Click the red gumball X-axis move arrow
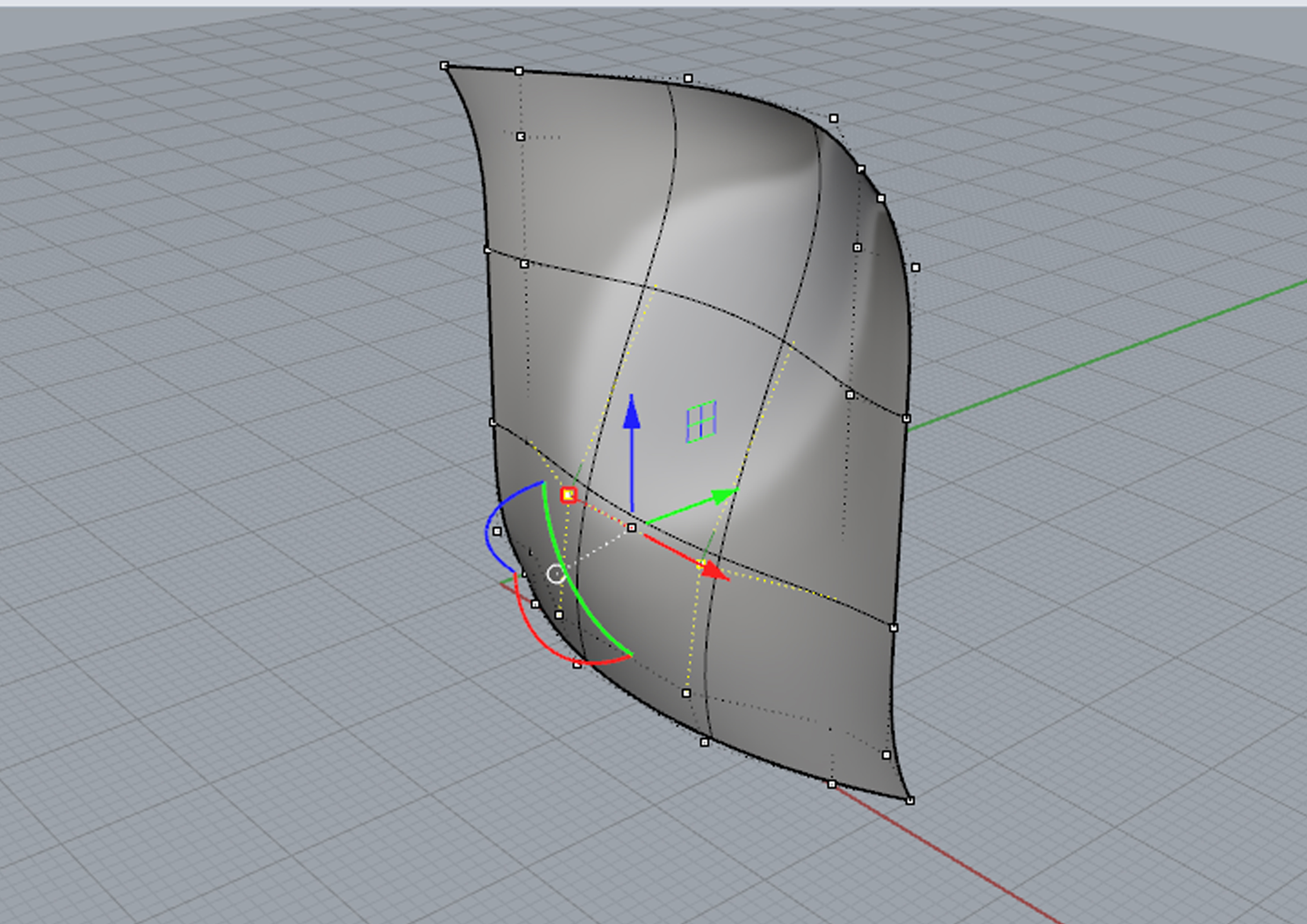Image resolution: width=1307 pixels, height=924 pixels. 687,557
